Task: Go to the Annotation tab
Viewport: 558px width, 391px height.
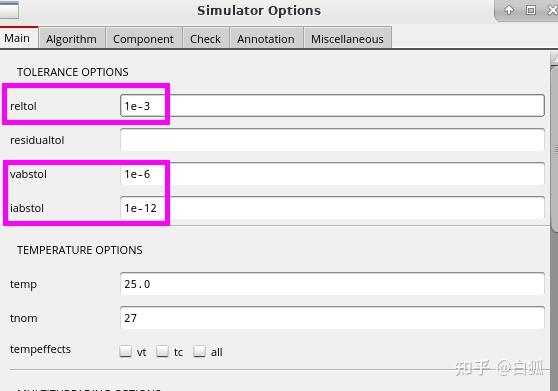Action: point(266,38)
